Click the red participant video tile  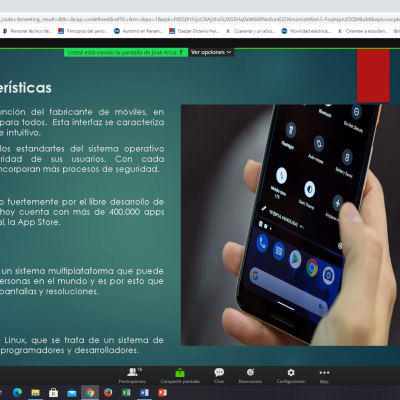point(373,76)
